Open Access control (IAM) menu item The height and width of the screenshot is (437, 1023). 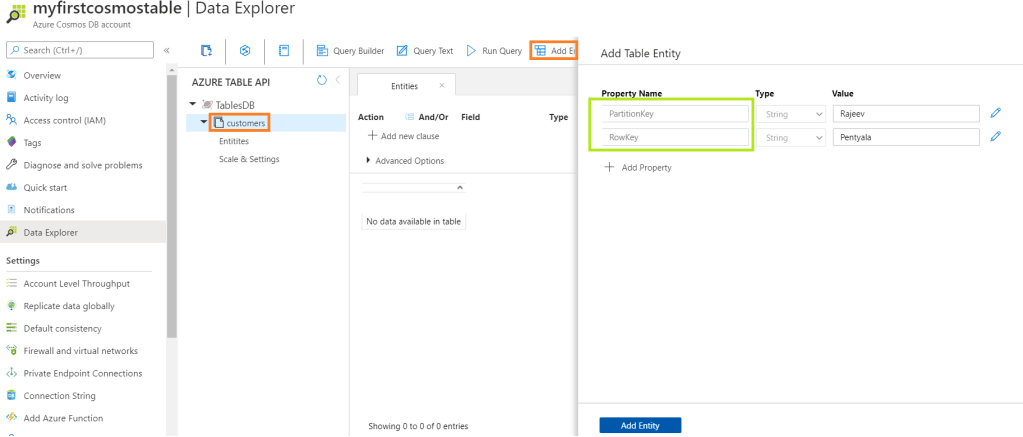tap(64, 120)
